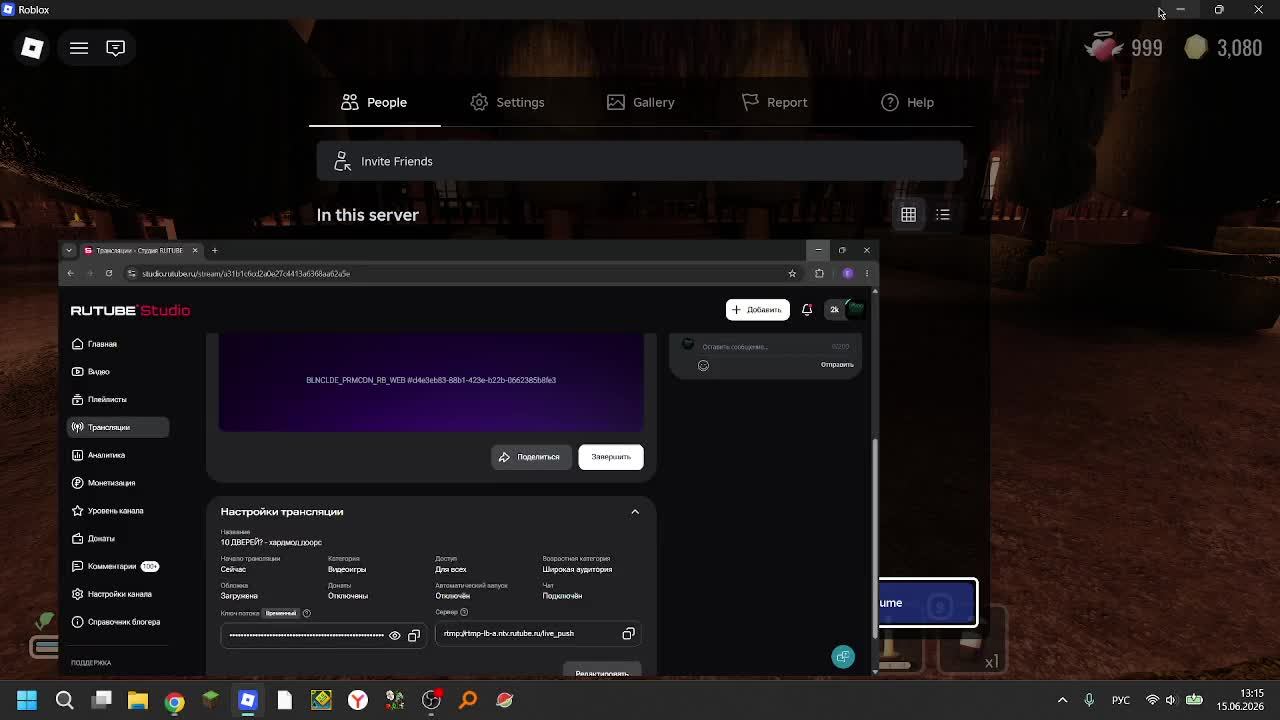Click the Поделиться share button
The height and width of the screenshot is (720, 1280).
point(530,457)
